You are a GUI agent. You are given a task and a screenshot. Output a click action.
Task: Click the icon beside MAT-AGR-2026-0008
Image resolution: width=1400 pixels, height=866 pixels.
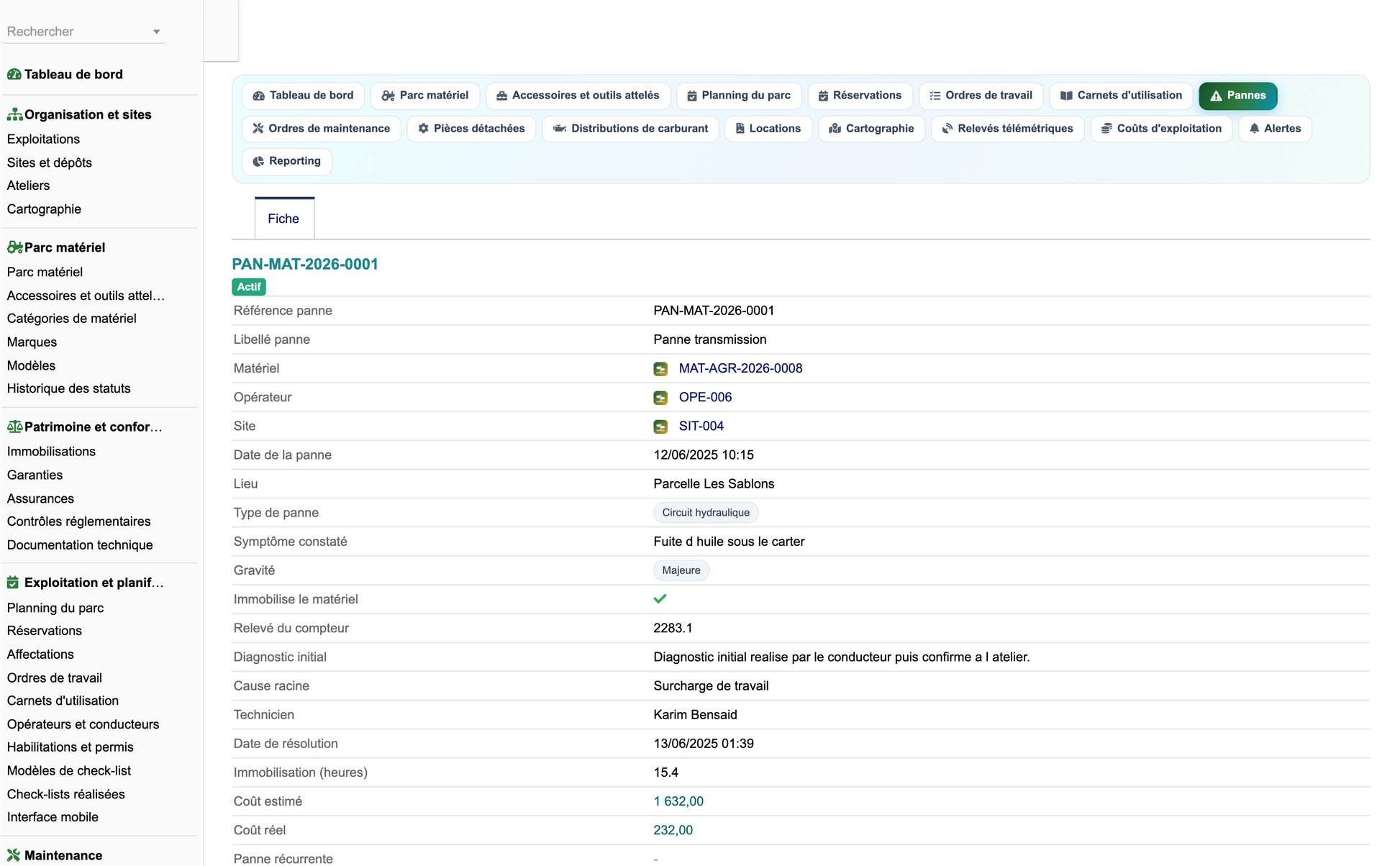tap(660, 369)
